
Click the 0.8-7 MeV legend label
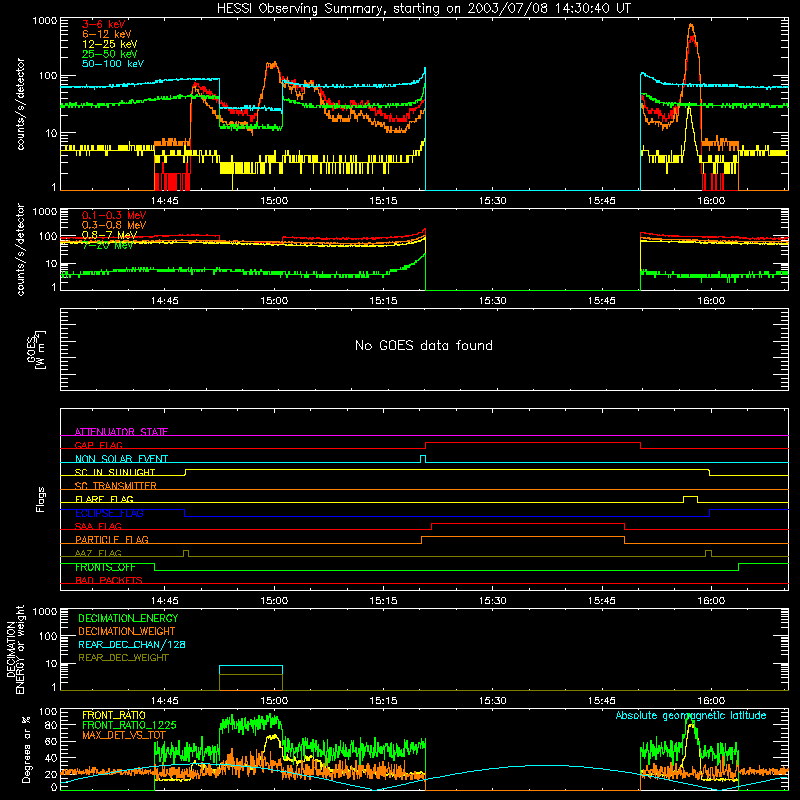[109, 235]
